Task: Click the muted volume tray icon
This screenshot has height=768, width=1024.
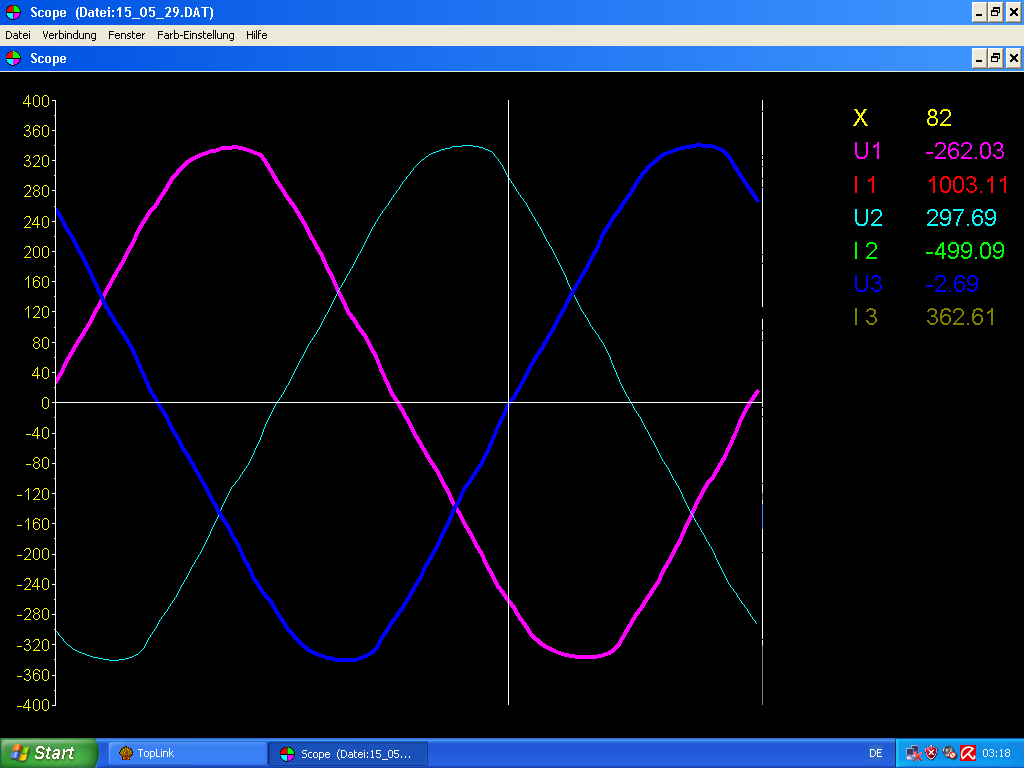Action: [949, 753]
